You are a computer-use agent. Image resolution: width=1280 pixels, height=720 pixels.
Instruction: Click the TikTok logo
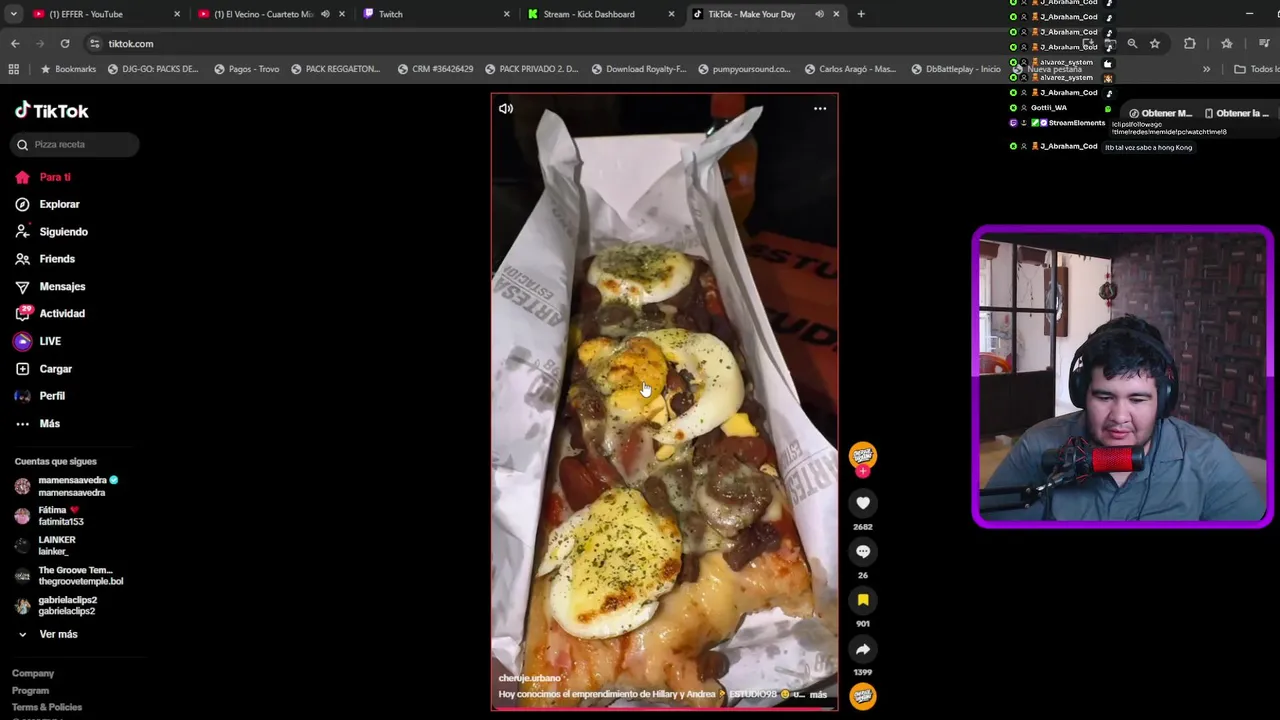[51, 111]
